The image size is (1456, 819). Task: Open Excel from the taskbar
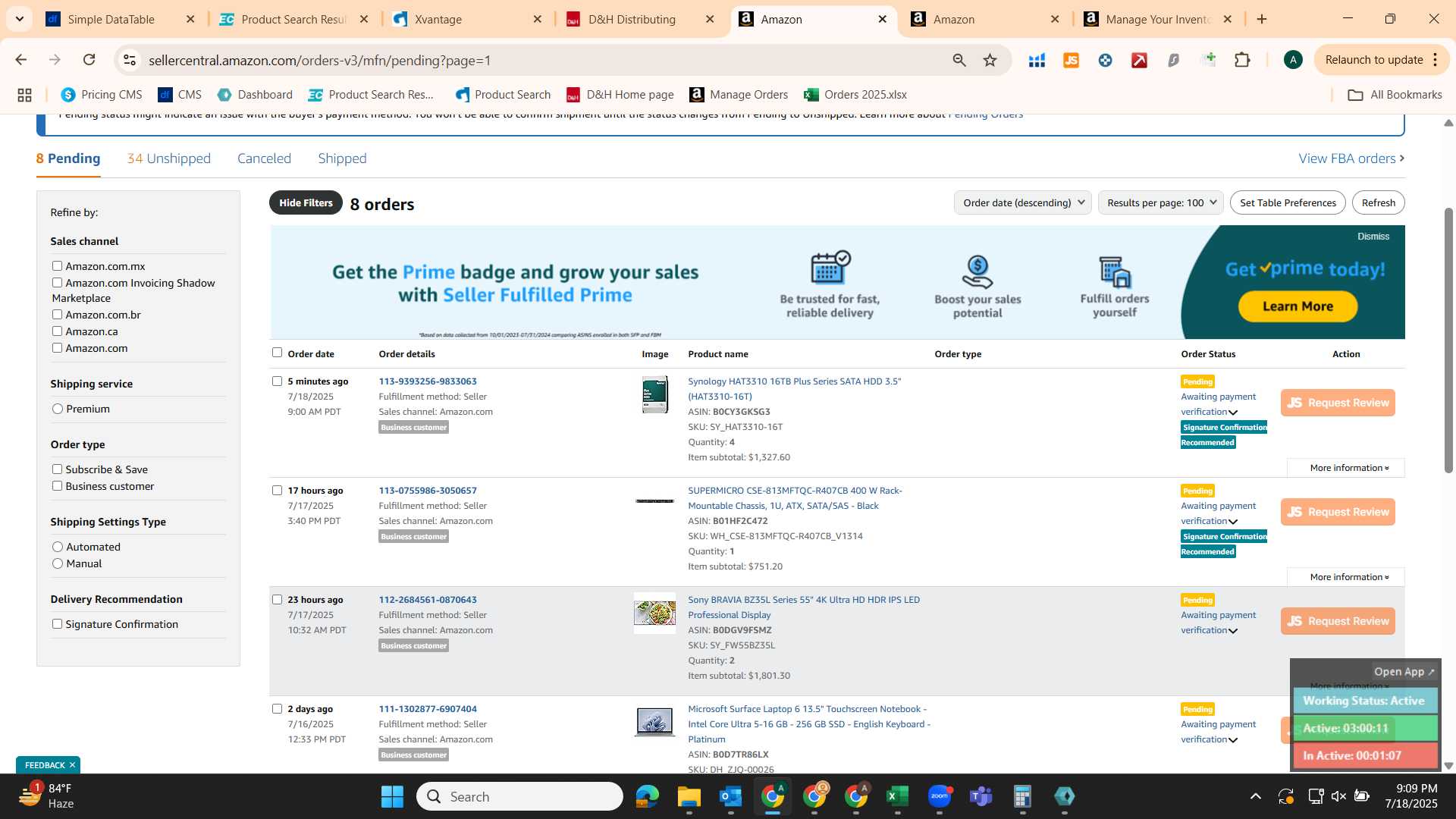point(897,796)
